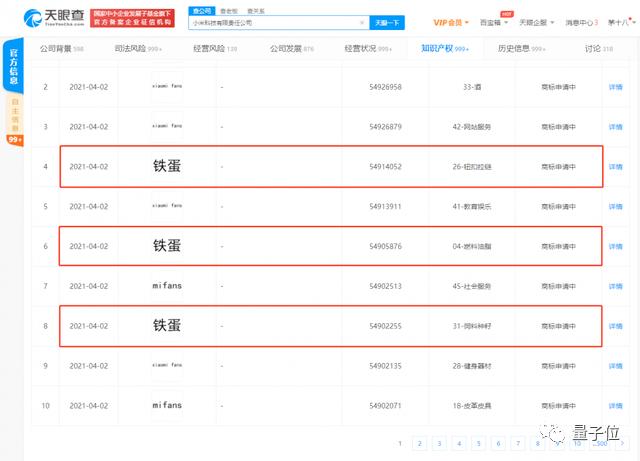The image size is (640, 461).
Task: Open the 官方信息 side tab
Action: point(13,66)
